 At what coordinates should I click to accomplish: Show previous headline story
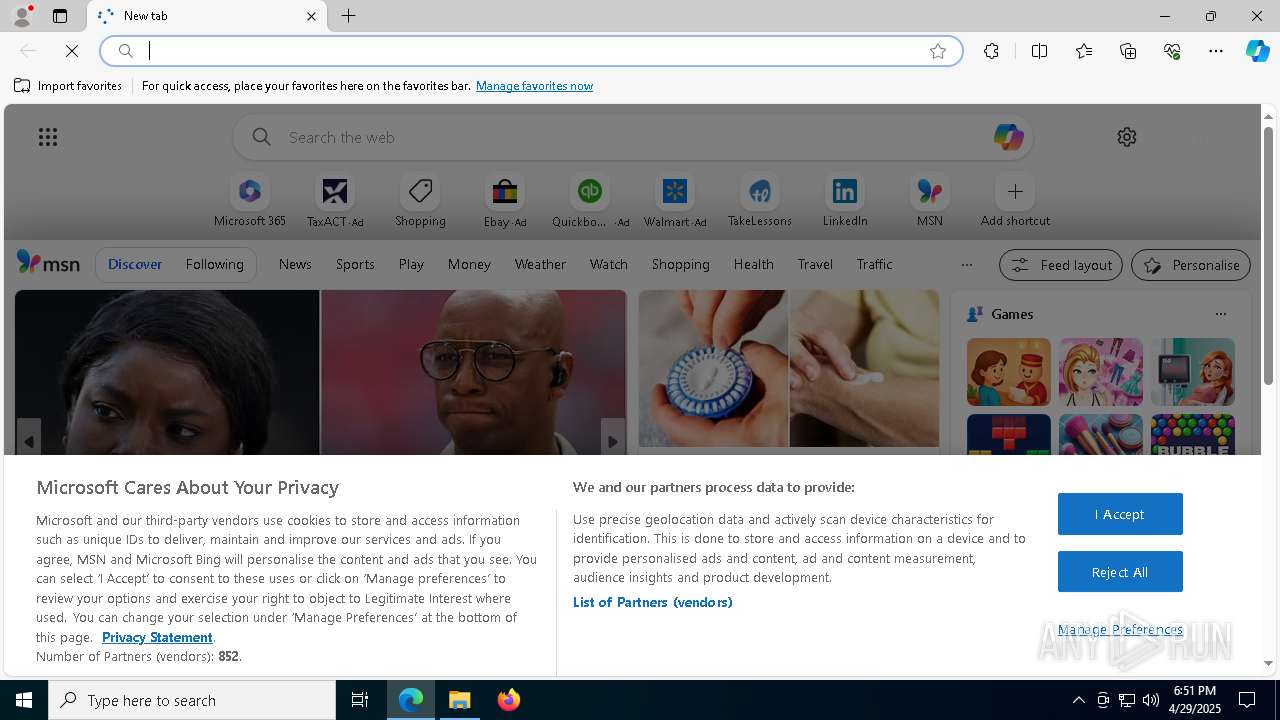[29, 441]
